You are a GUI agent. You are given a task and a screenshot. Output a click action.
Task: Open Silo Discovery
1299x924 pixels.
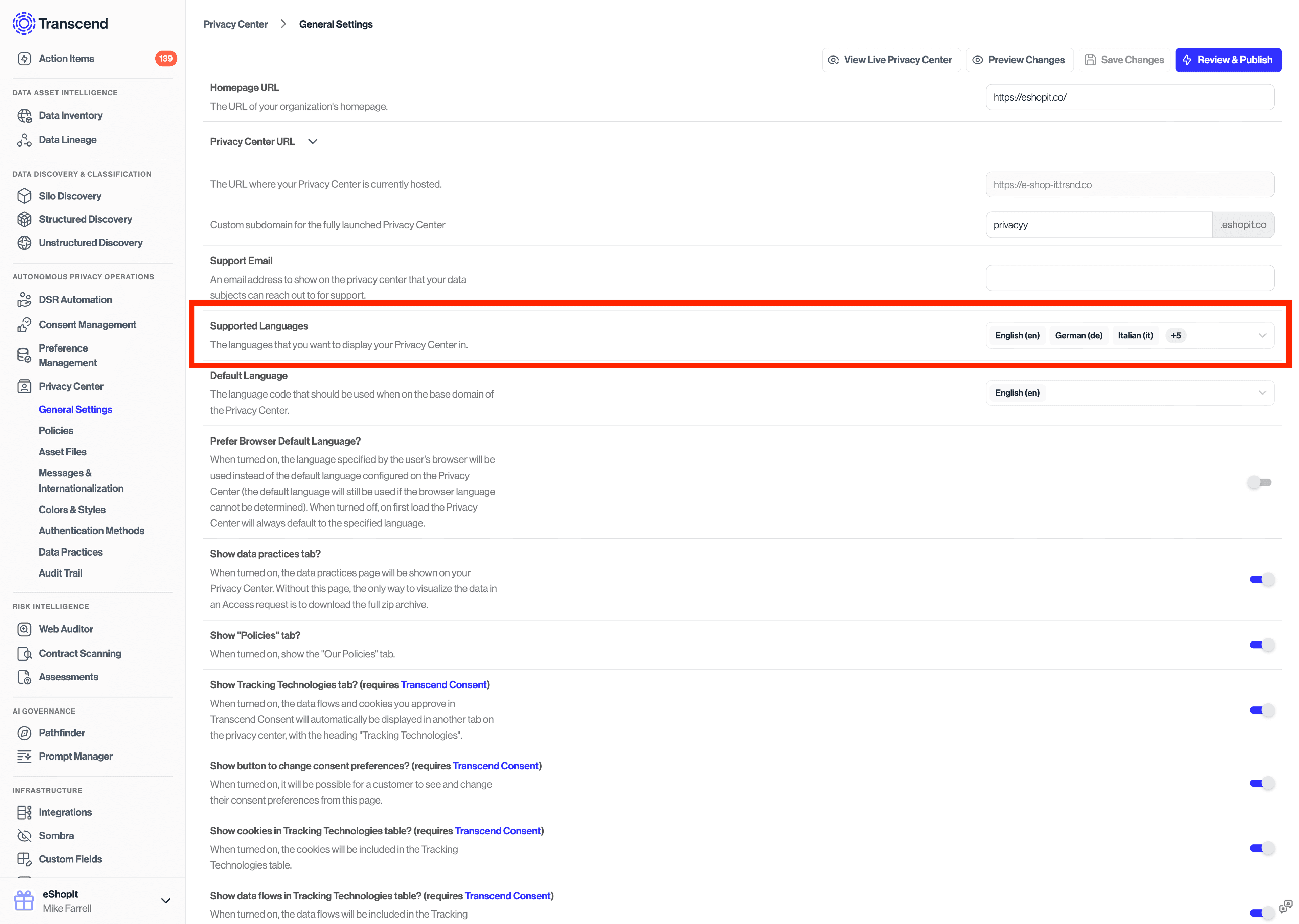pyautogui.click(x=70, y=196)
